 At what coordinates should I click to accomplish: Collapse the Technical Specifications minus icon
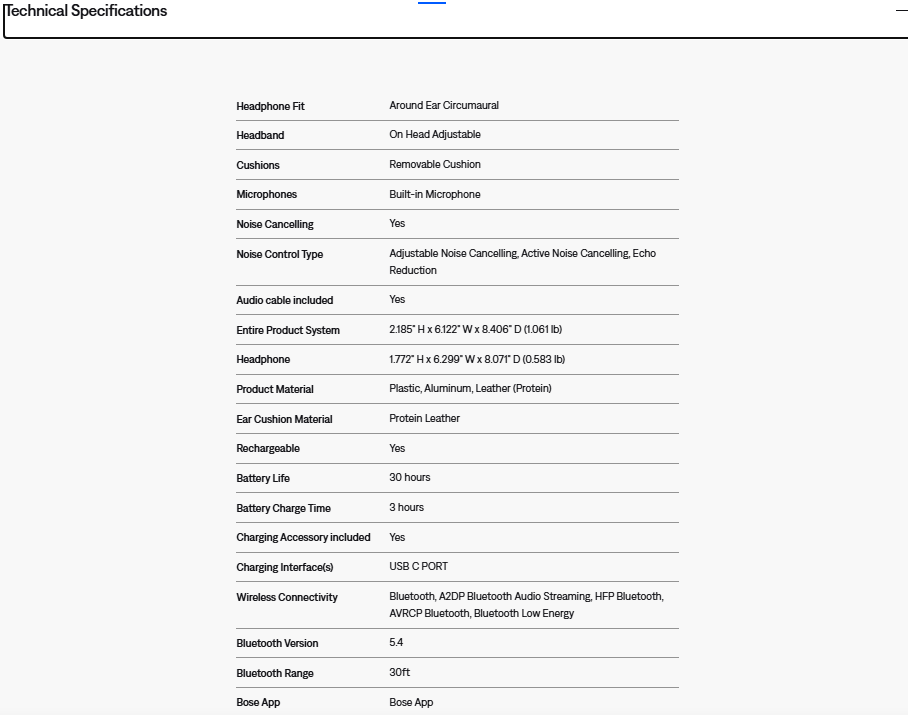pyautogui.click(x=901, y=11)
